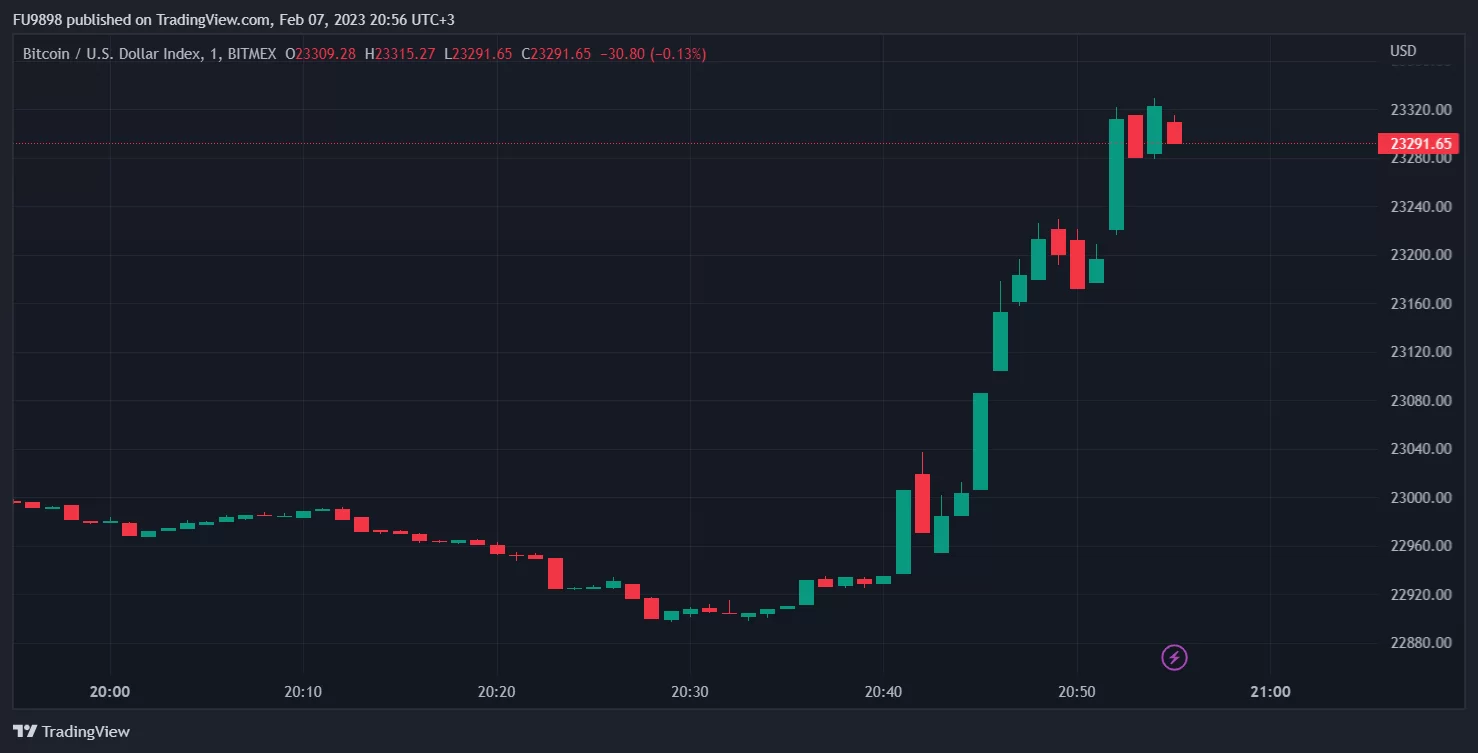Click the 23000.00 price axis label

[x=1421, y=497]
